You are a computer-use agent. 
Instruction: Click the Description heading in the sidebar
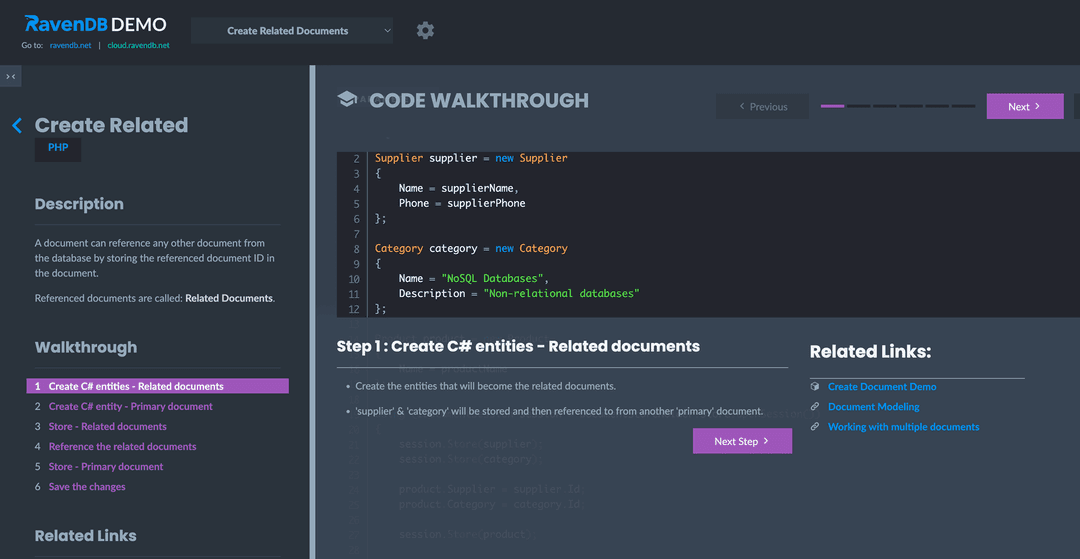point(79,204)
